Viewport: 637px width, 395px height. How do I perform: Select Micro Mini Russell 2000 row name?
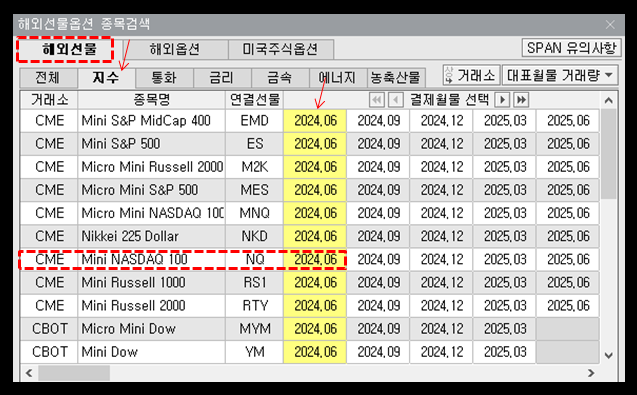pyautogui.click(x=152, y=167)
